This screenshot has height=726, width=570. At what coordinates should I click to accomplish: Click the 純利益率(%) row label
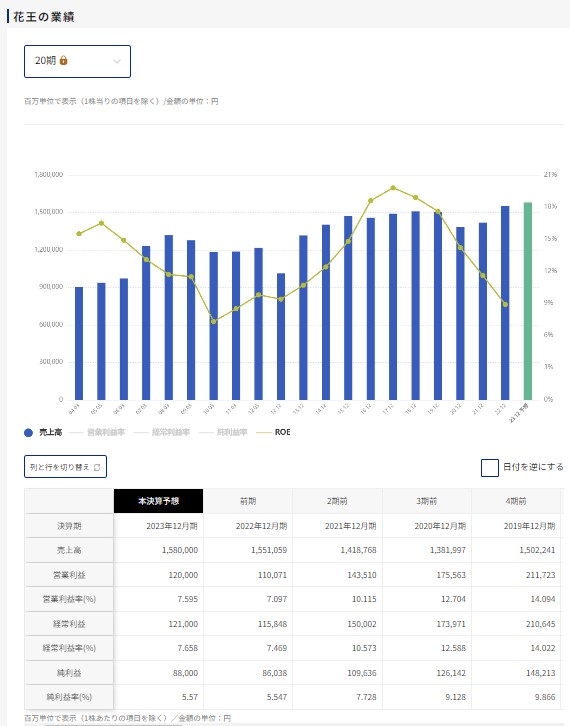point(69,697)
